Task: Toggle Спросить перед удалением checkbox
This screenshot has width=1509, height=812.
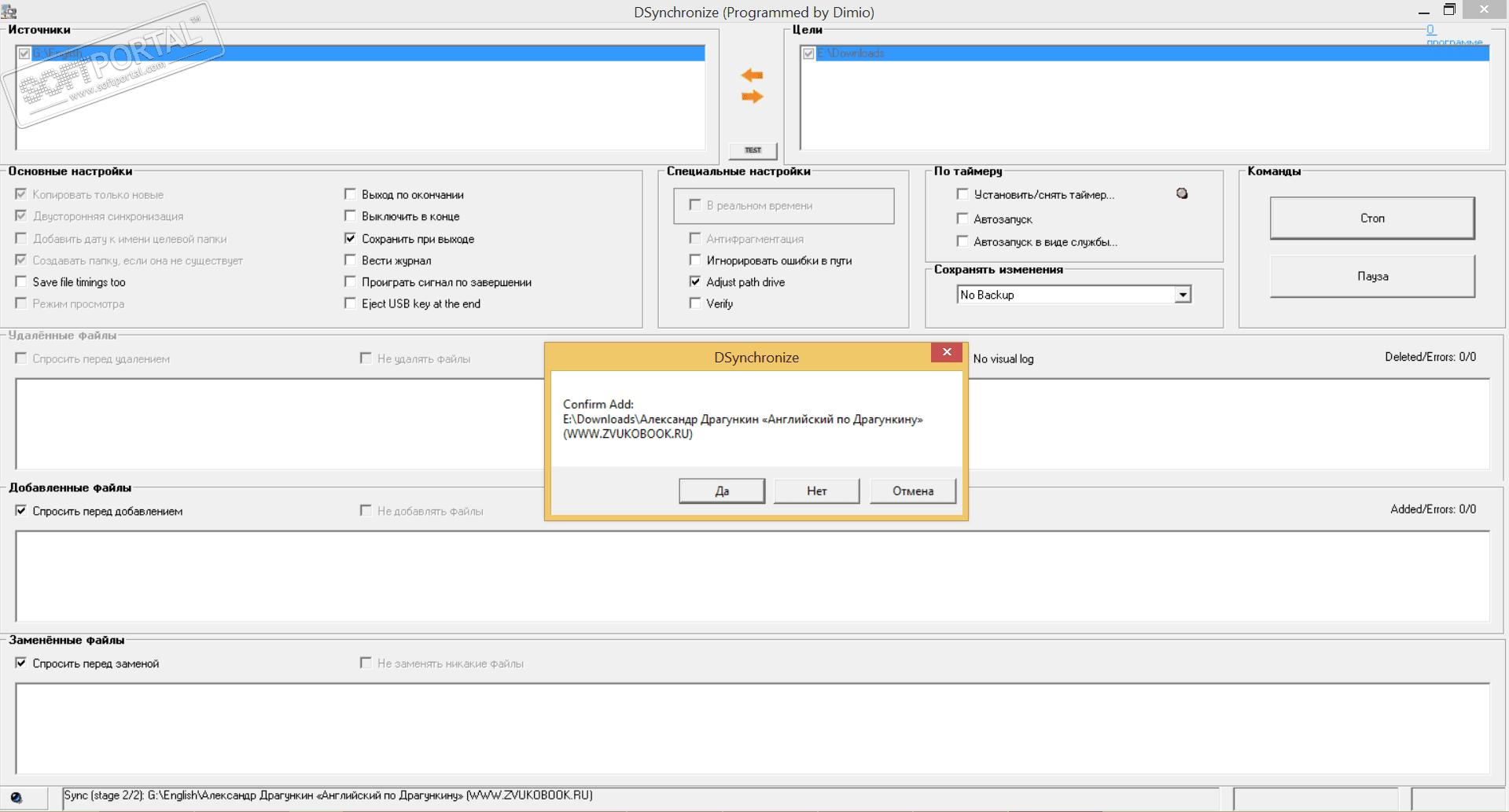Action: click(21, 358)
